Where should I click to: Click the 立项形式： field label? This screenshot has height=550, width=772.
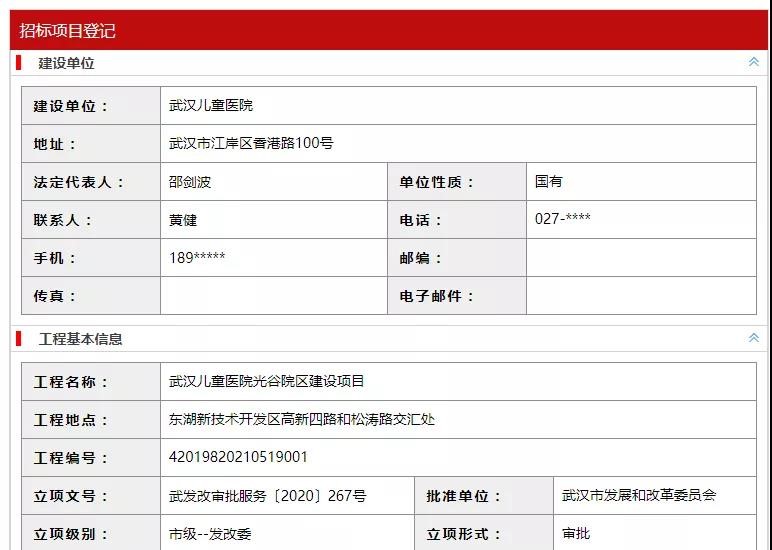(464, 534)
